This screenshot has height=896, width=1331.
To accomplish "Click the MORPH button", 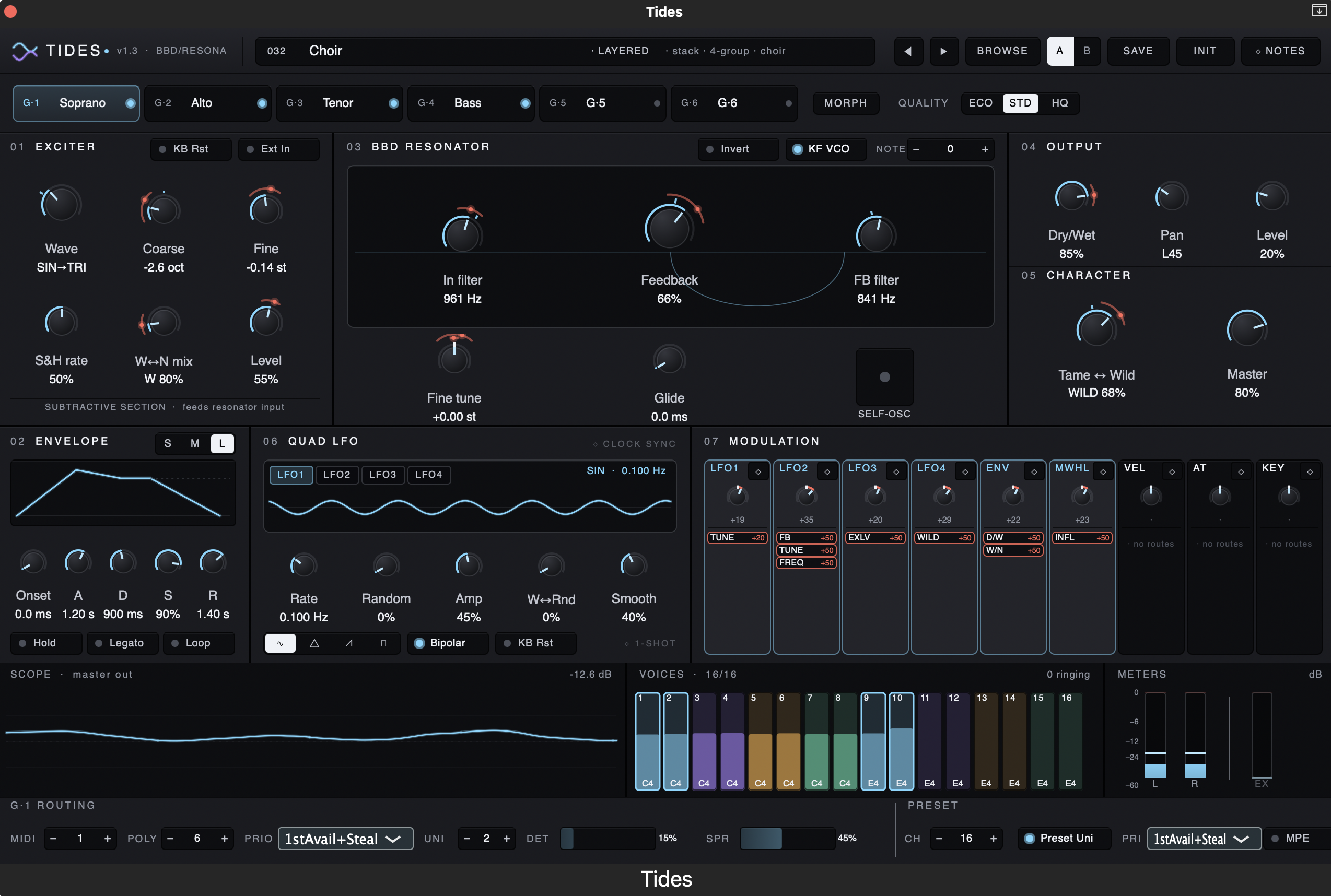I will (x=845, y=103).
